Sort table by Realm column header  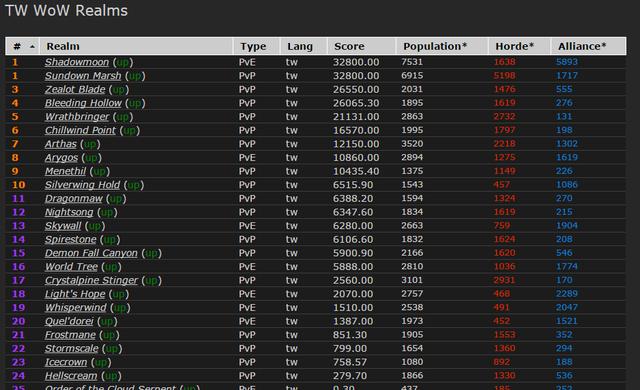click(63, 46)
